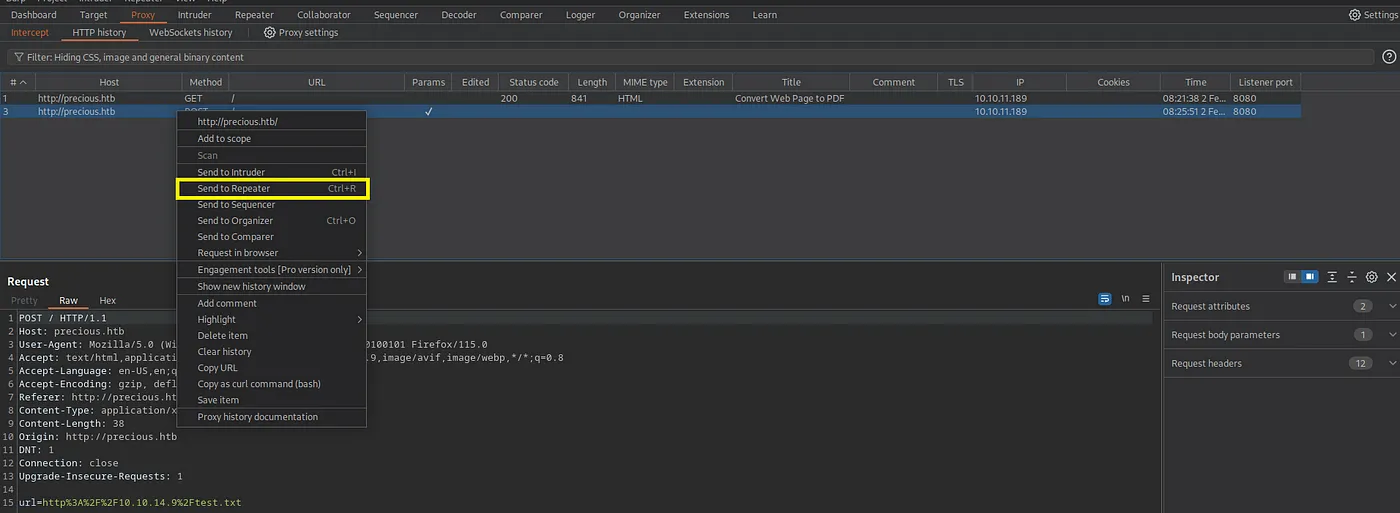This screenshot has height=513, width=1400.
Task: Expand Request body parameters section
Action: click(1392, 335)
